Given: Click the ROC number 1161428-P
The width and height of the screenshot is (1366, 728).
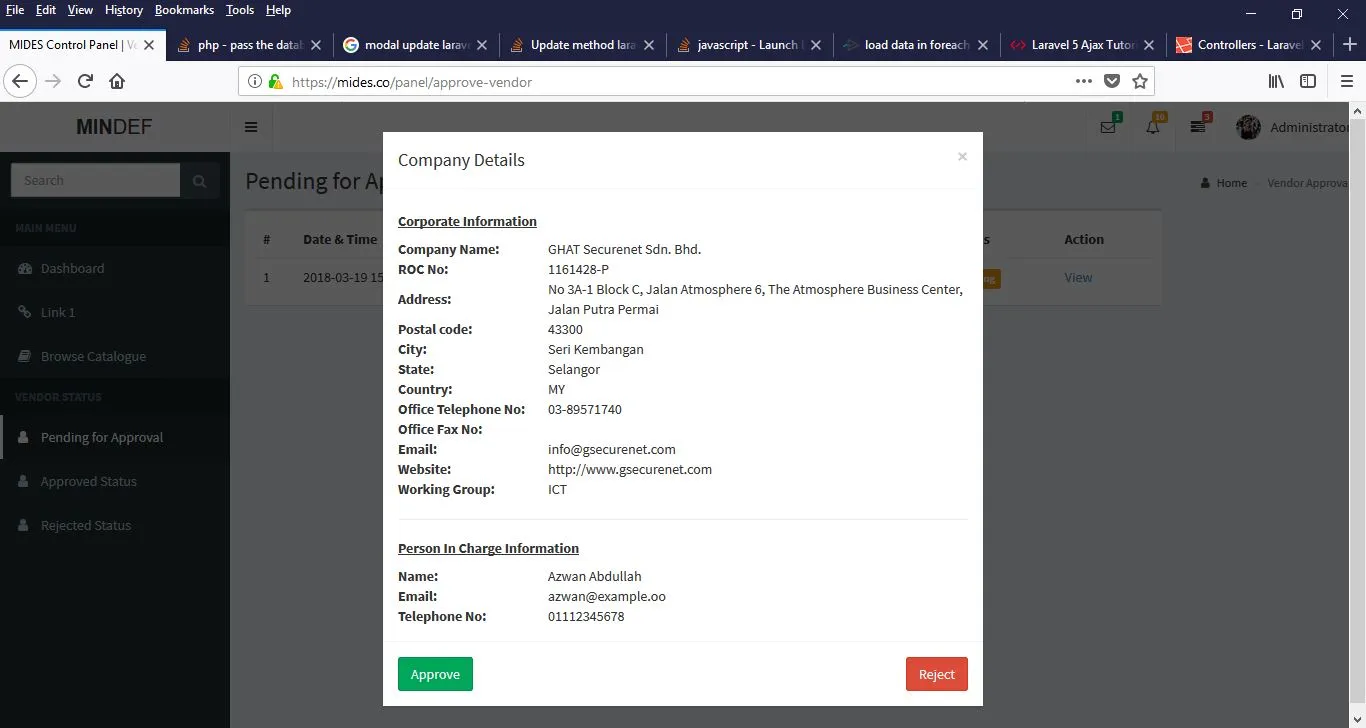Looking at the screenshot, I should point(578,270).
